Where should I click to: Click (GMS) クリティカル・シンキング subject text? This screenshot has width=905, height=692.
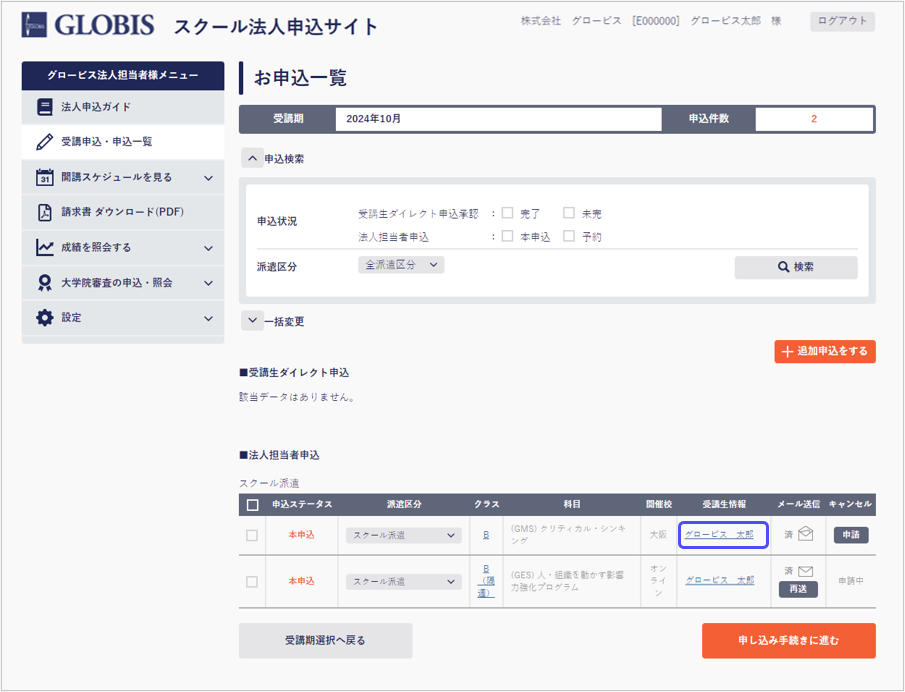[569, 535]
